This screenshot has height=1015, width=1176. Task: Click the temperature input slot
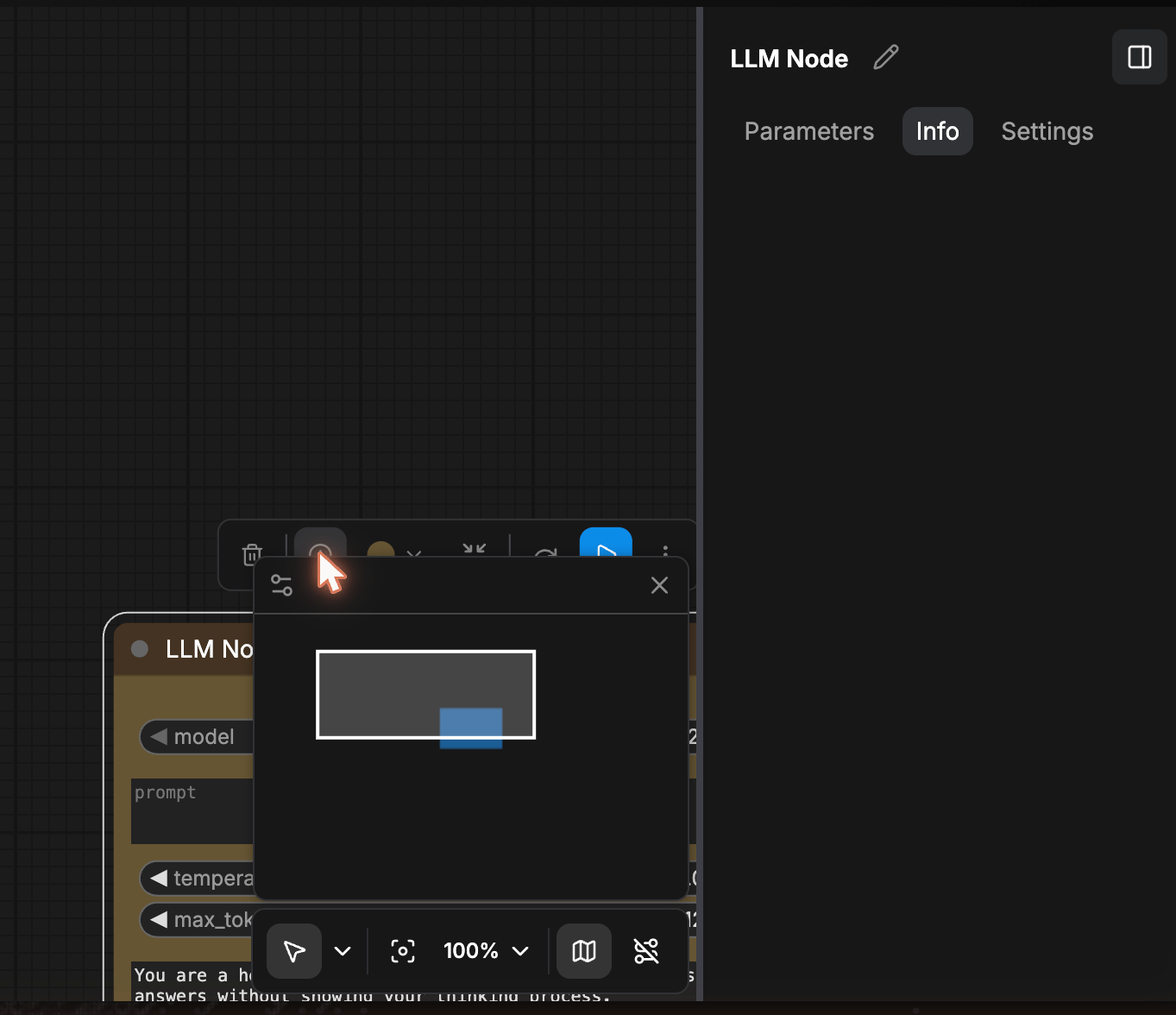click(197, 879)
